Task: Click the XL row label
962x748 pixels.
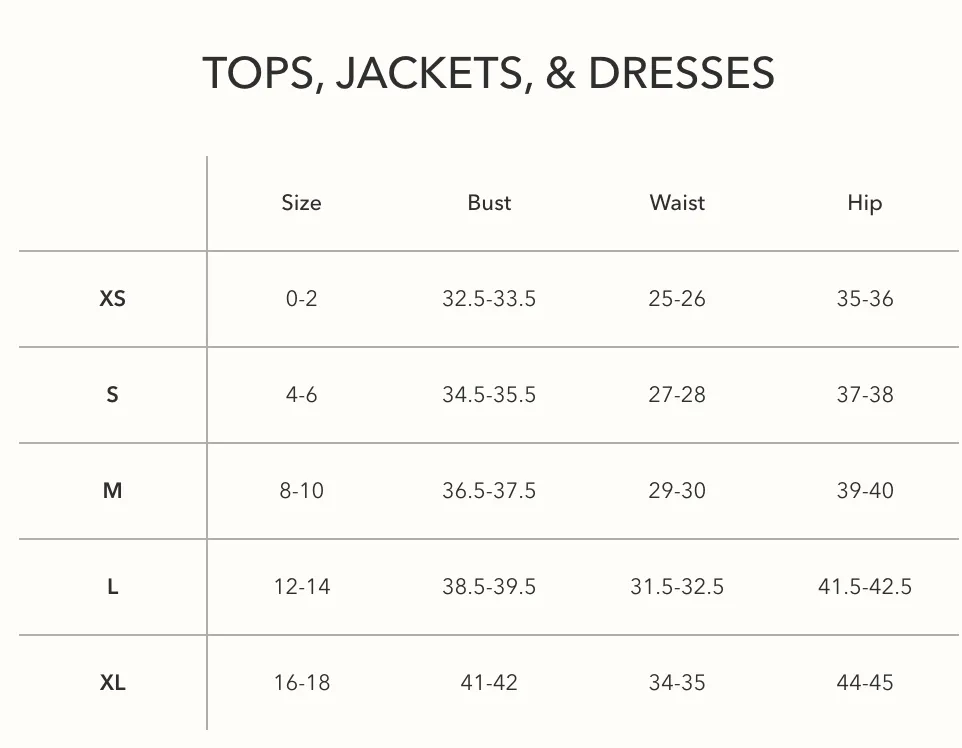Action: [x=112, y=682]
